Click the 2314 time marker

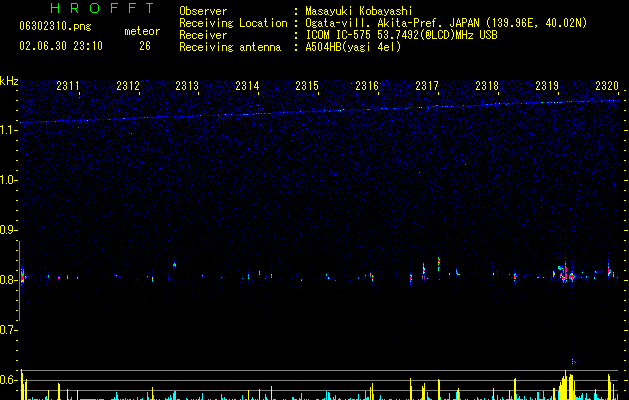click(248, 86)
